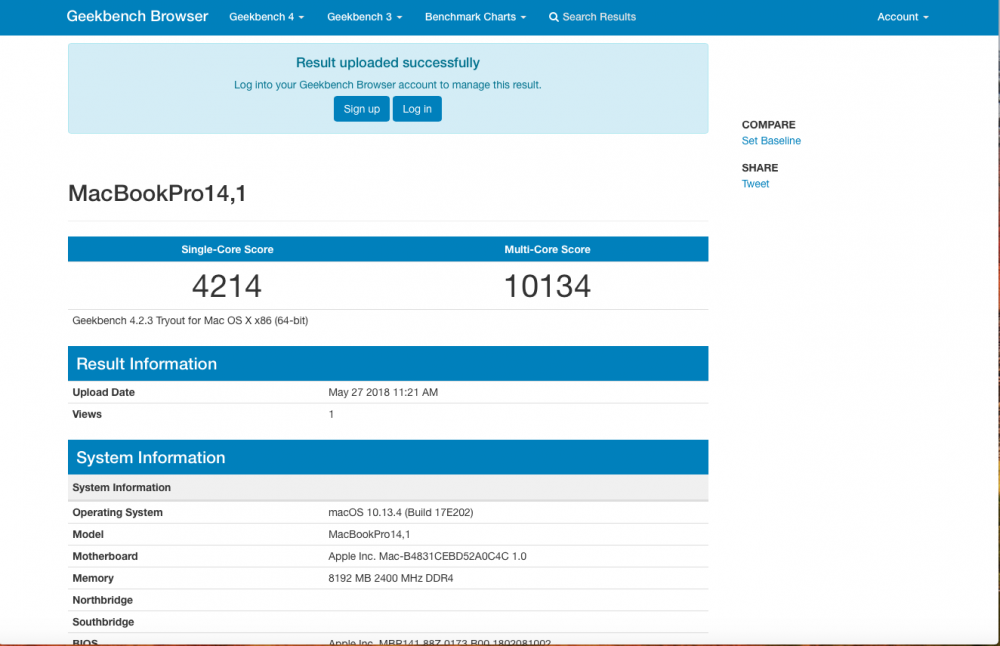Image resolution: width=1000 pixels, height=646 pixels.
Task: Click the Set Baseline link
Action: (x=771, y=141)
